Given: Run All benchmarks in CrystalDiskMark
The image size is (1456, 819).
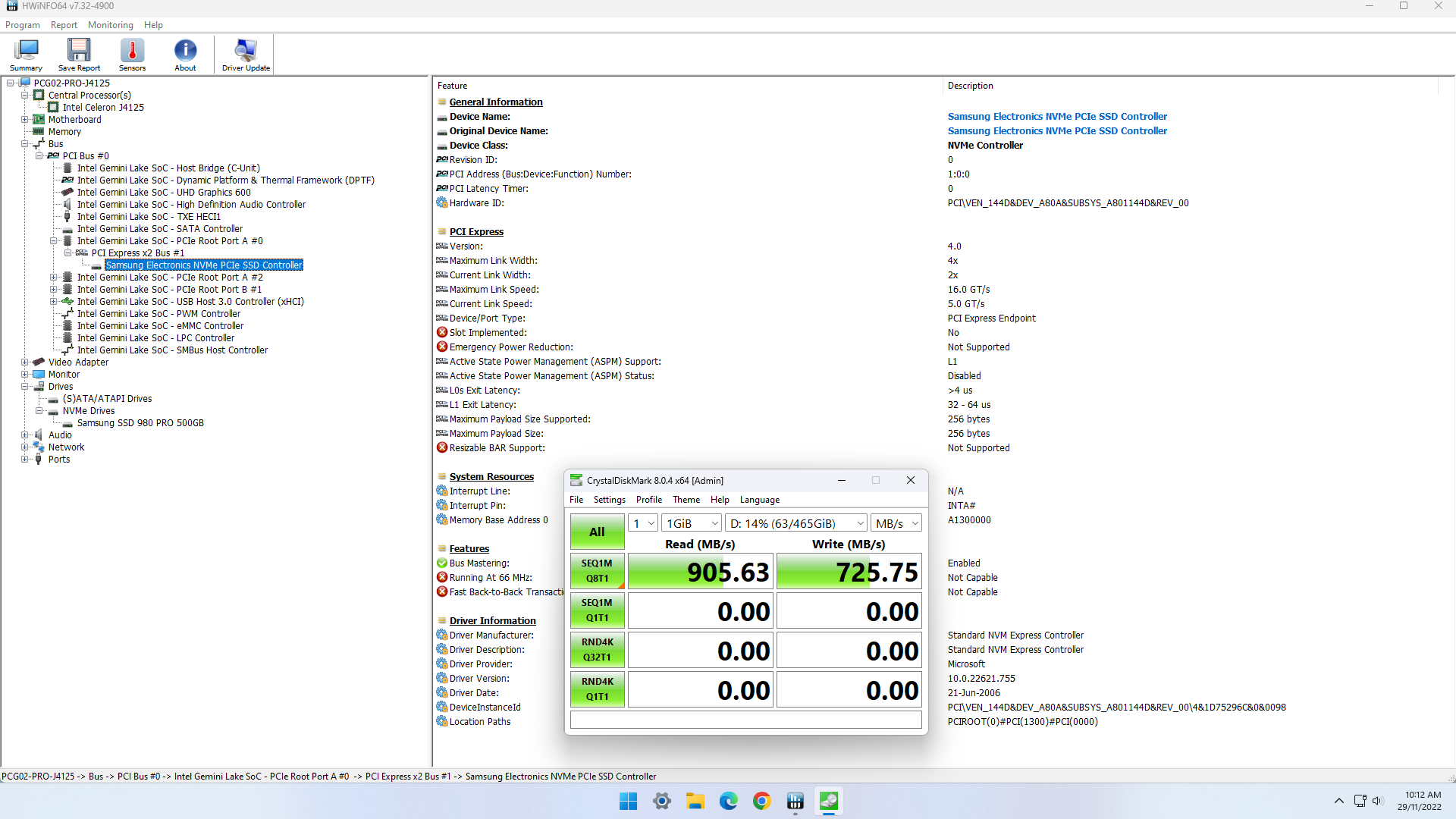Looking at the screenshot, I should (x=597, y=532).
